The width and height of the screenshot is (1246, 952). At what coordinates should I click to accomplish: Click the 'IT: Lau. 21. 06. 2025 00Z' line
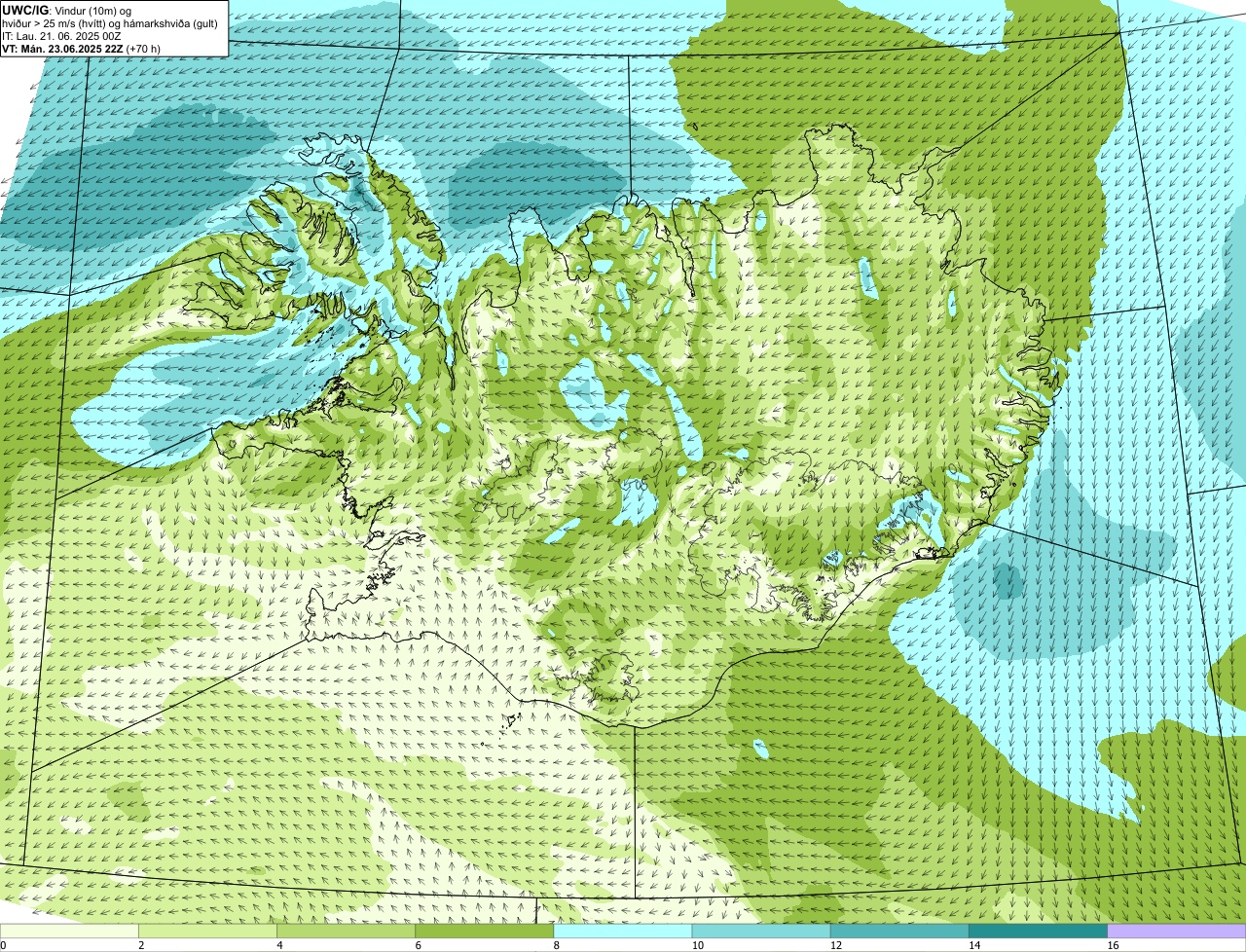click(62, 36)
